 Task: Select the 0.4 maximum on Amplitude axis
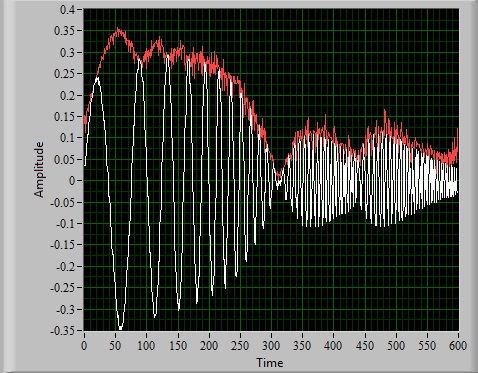click(68, 9)
